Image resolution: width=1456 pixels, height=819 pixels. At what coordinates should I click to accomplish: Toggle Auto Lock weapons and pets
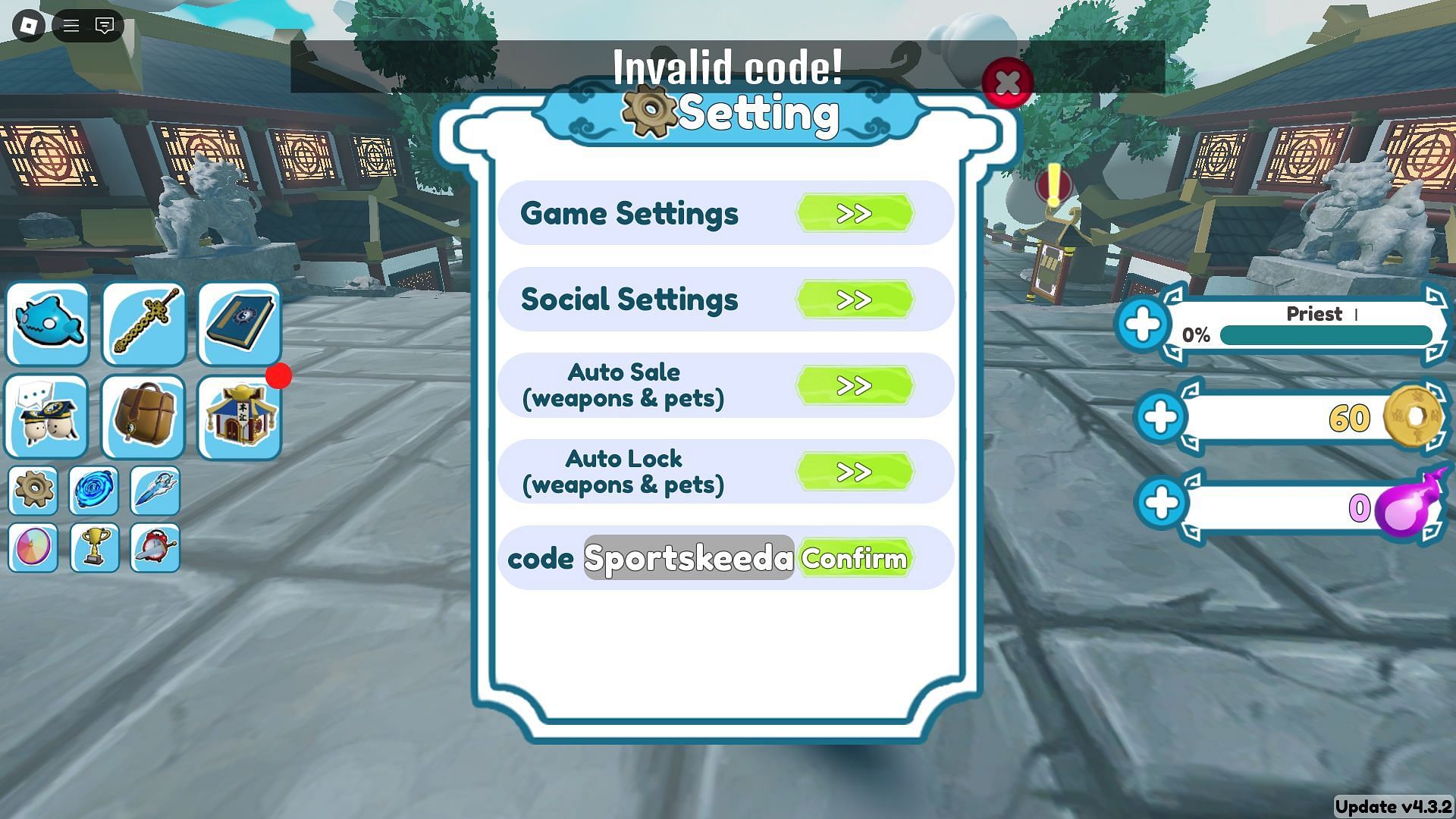pos(855,471)
